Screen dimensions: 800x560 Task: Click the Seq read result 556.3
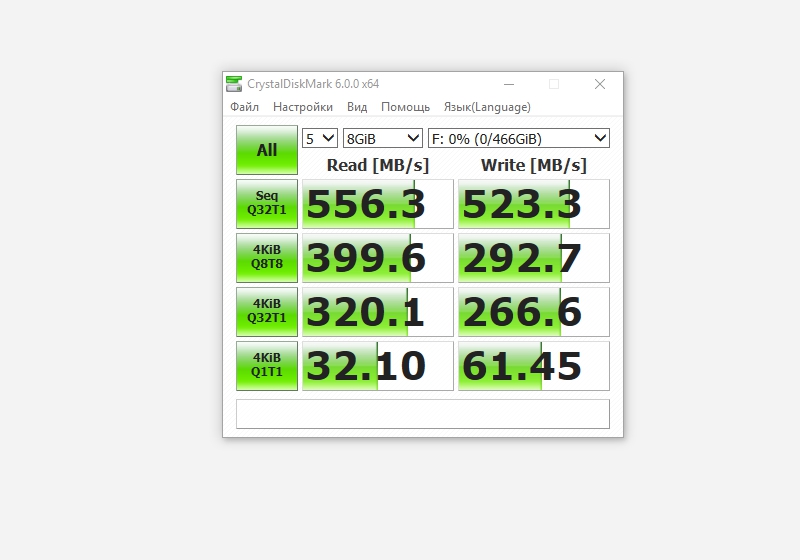click(x=378, y=203)
